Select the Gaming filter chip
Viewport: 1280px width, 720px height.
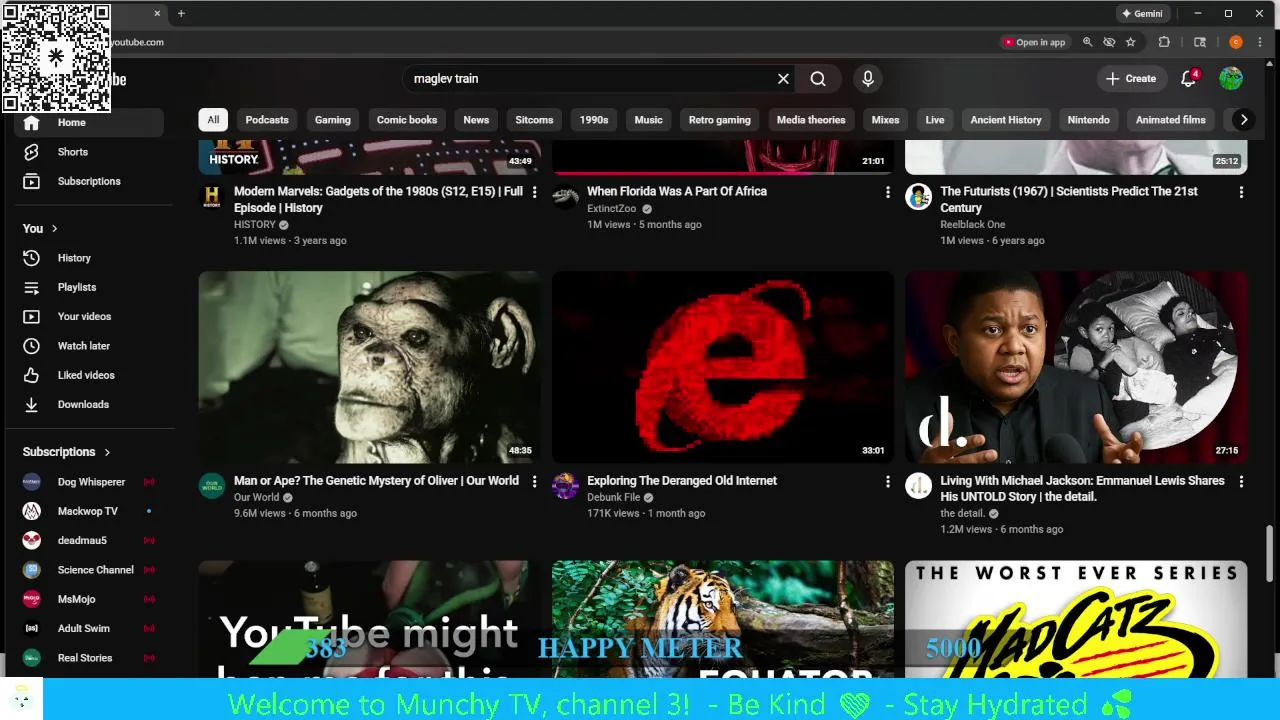(333, 120)
